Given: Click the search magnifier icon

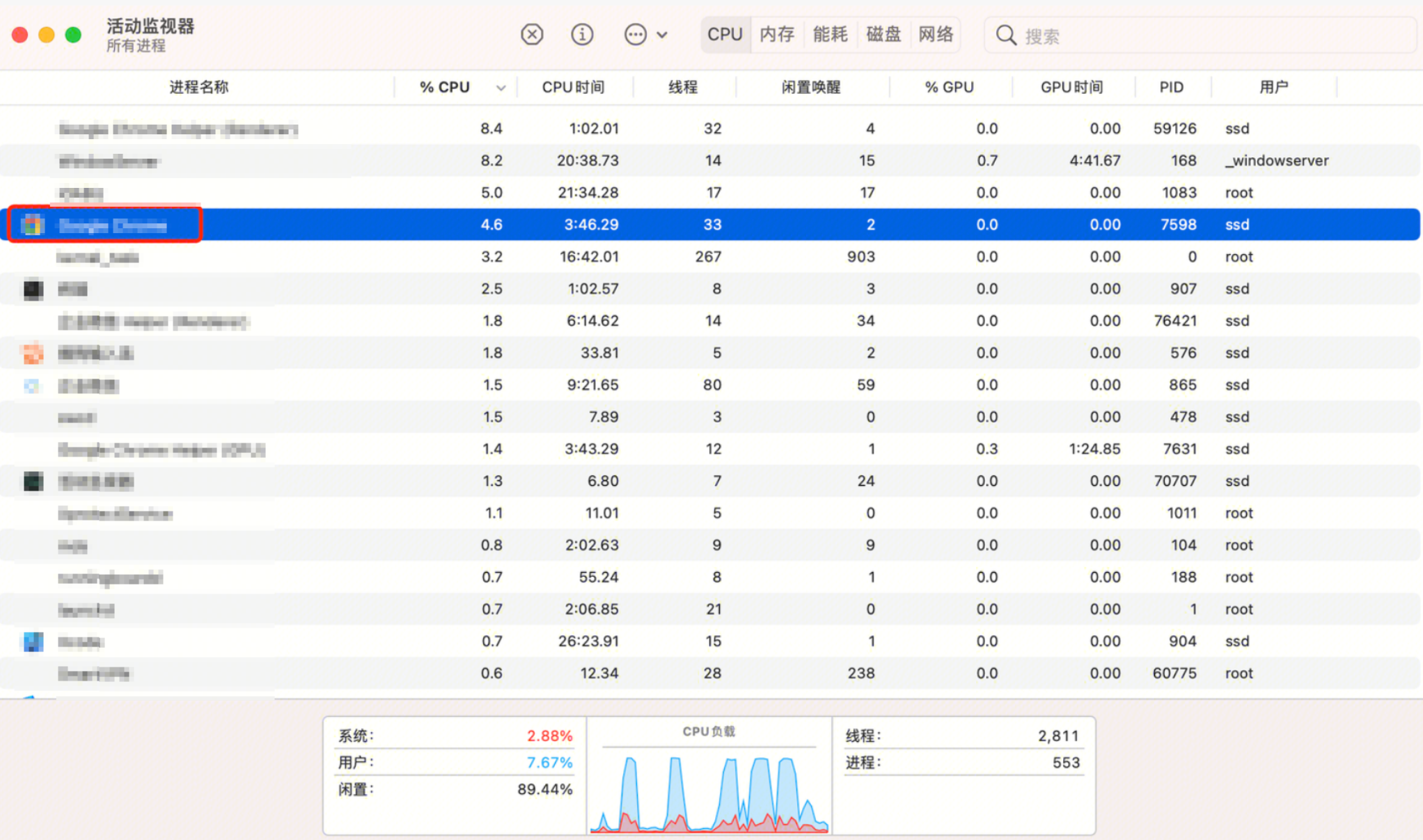Looking at the screenshot, I should tap(1005, 35).
